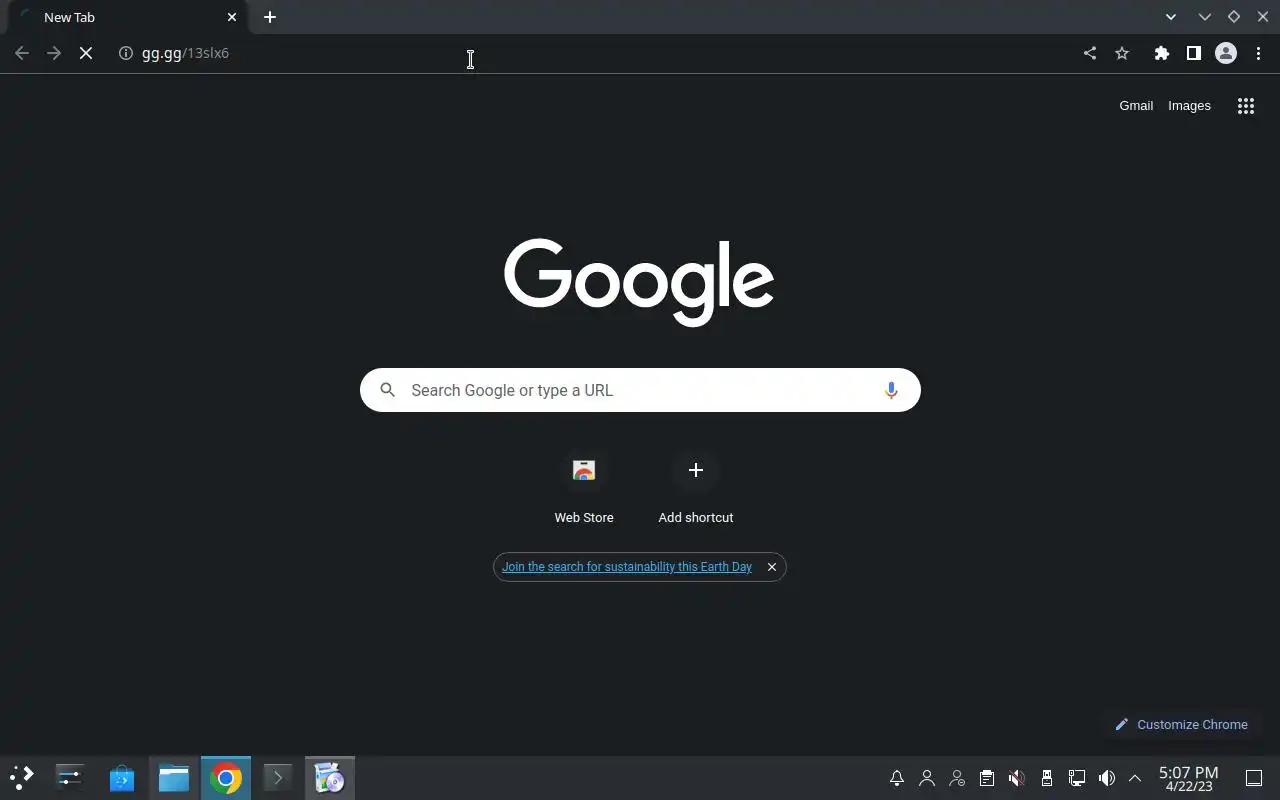Open application launcher in taskbar
This screenshot has width=1280, height=800.
22,777
